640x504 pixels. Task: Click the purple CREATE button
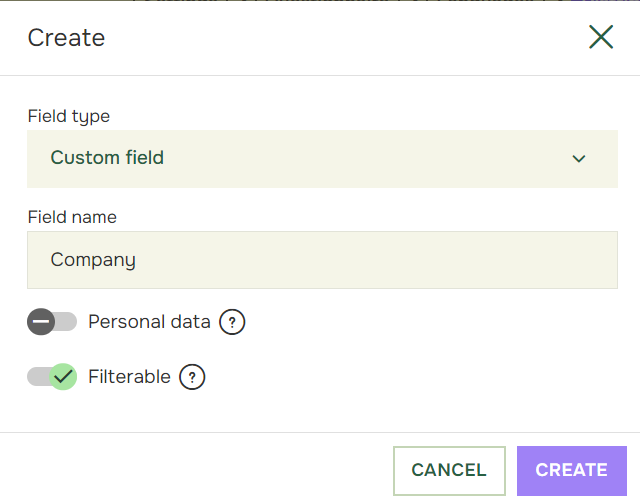[572, 471]
